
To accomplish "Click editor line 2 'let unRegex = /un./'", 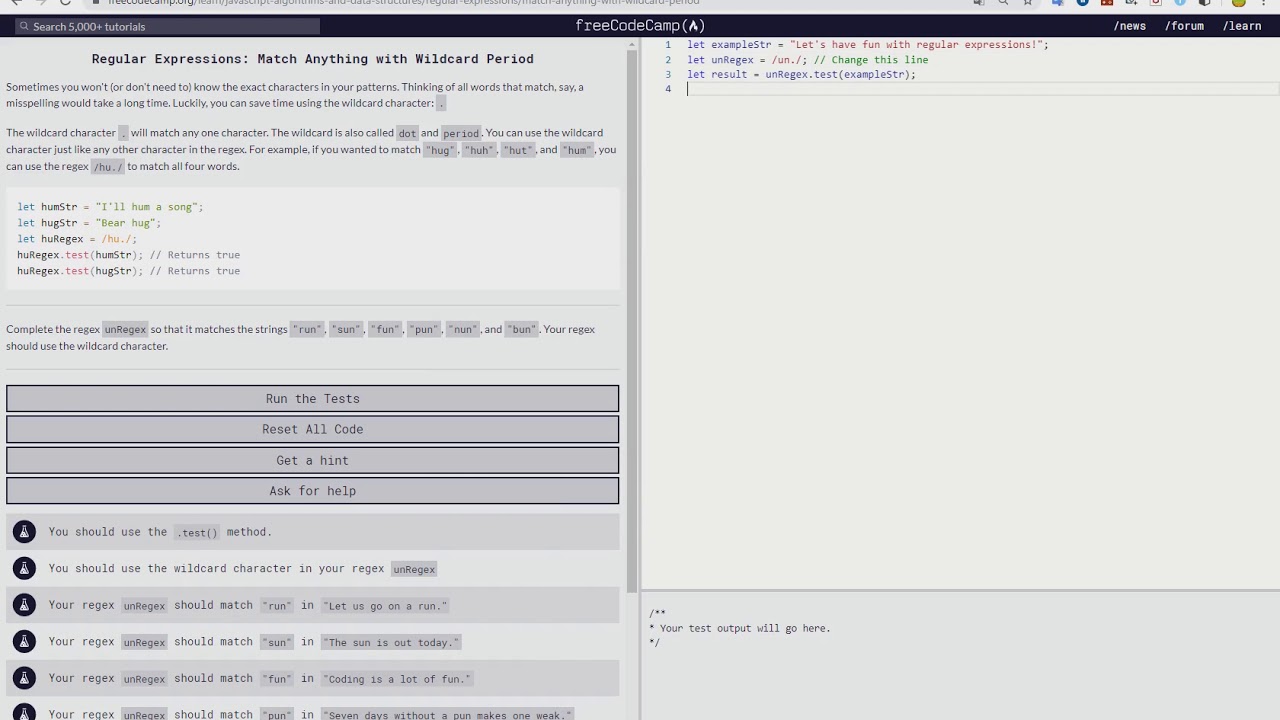I will [807, 60].
